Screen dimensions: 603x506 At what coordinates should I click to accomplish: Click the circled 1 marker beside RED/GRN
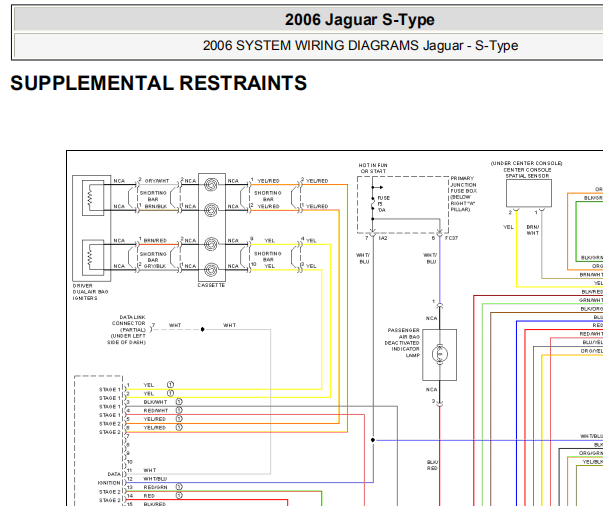click(179, 487)
